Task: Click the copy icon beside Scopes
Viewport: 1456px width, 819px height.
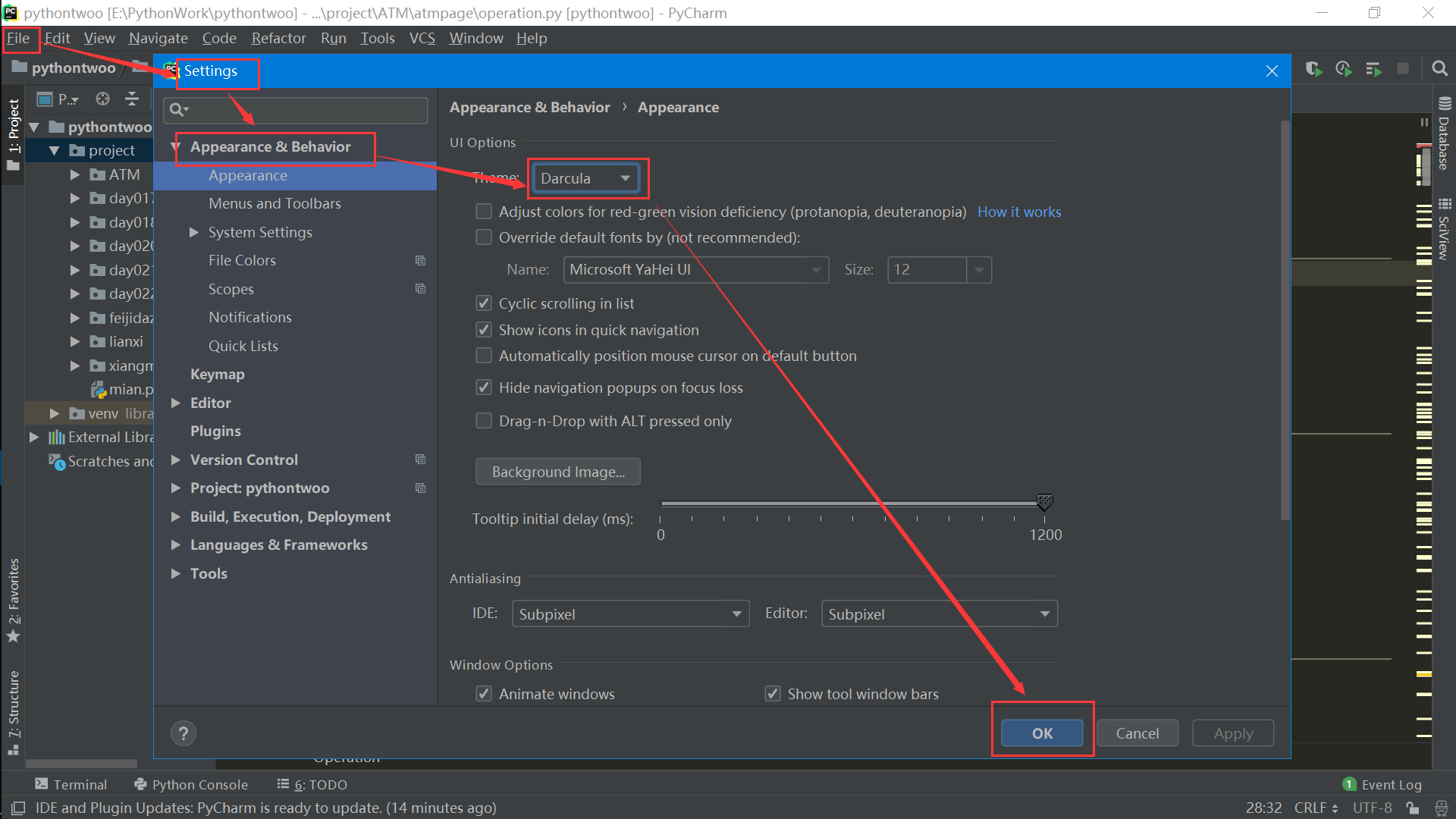Action: point(420,289)
